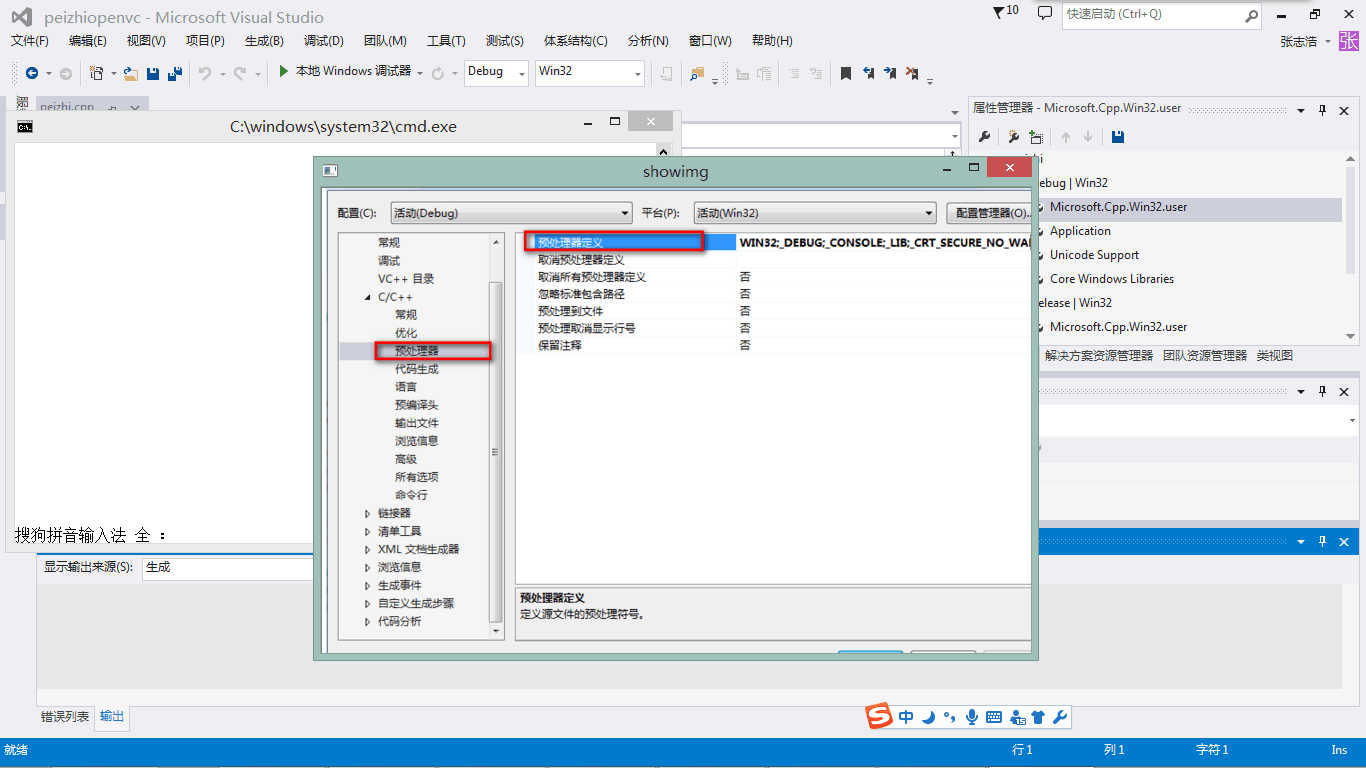Select the 预处理器定义 property row
The height and width of the screenshot is (768, 1366).
[781, 242]
